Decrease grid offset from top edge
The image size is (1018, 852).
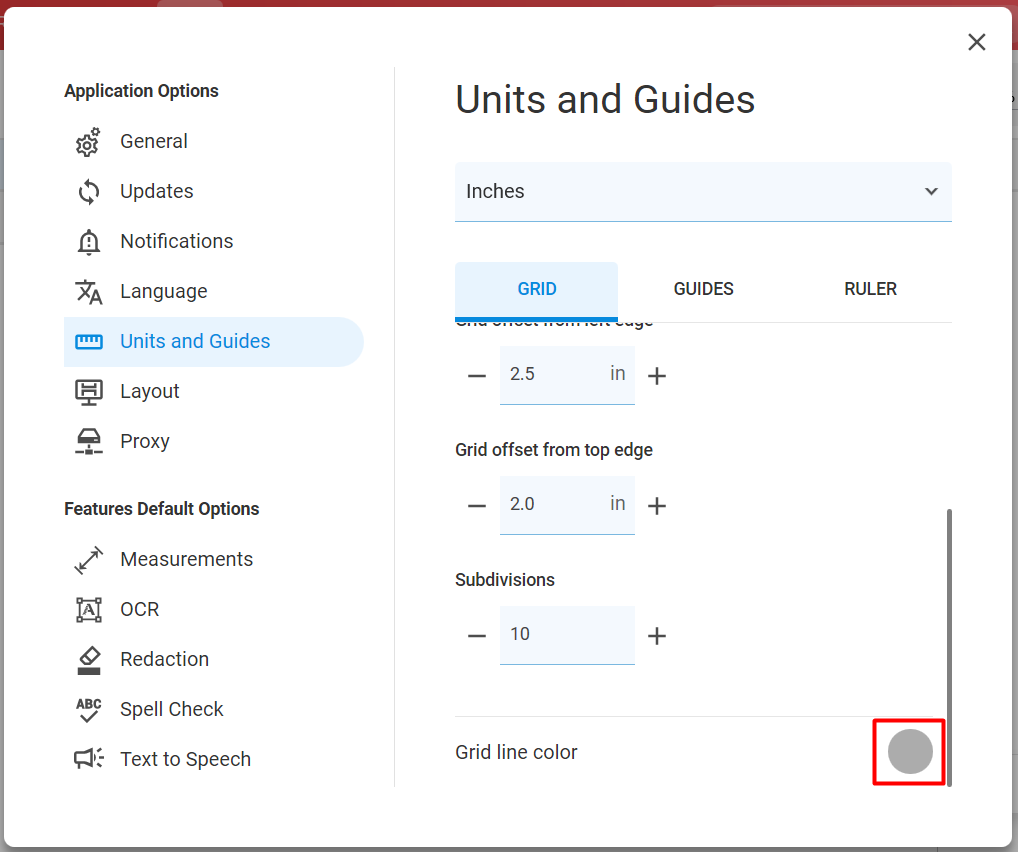click(477, 505)
